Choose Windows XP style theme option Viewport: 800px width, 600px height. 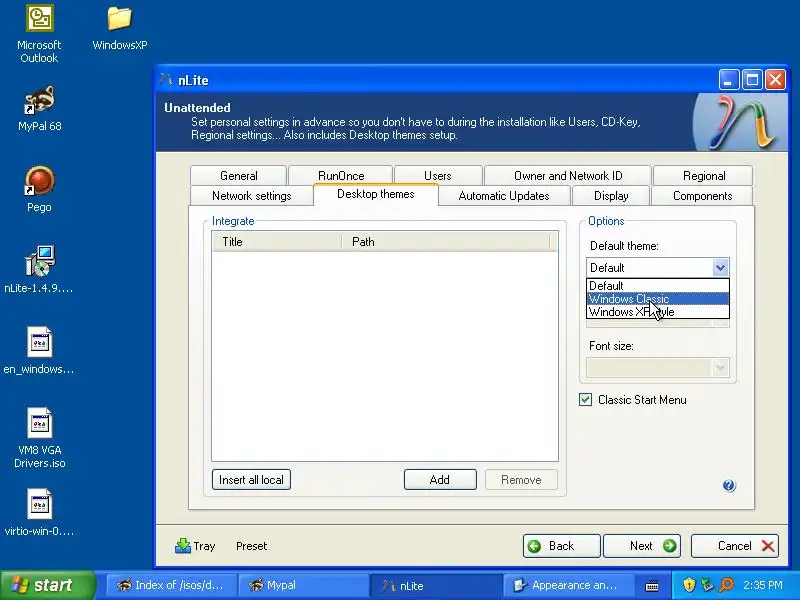658,312
